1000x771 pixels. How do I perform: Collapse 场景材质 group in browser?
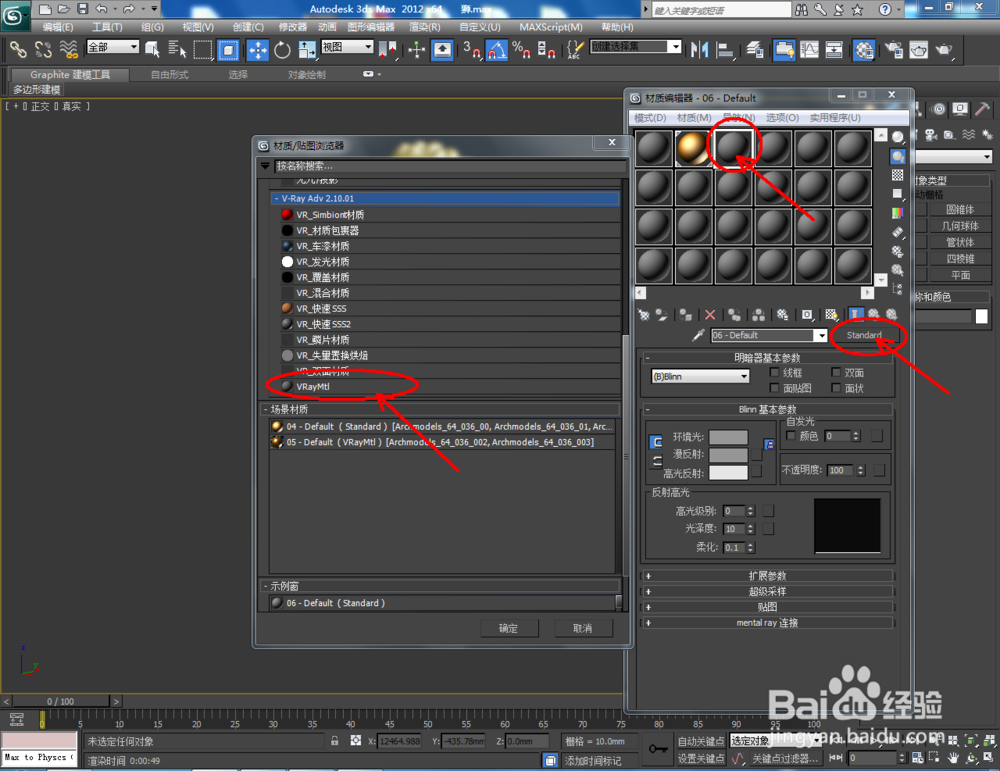440,409
